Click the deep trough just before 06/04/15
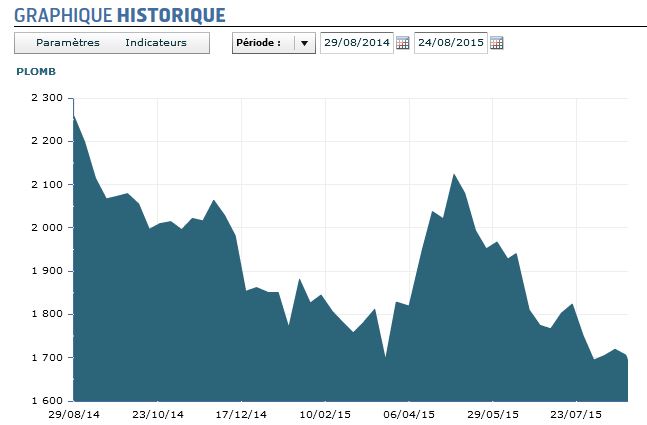This screenshot has width=647, height=425. tap(386, 357)
